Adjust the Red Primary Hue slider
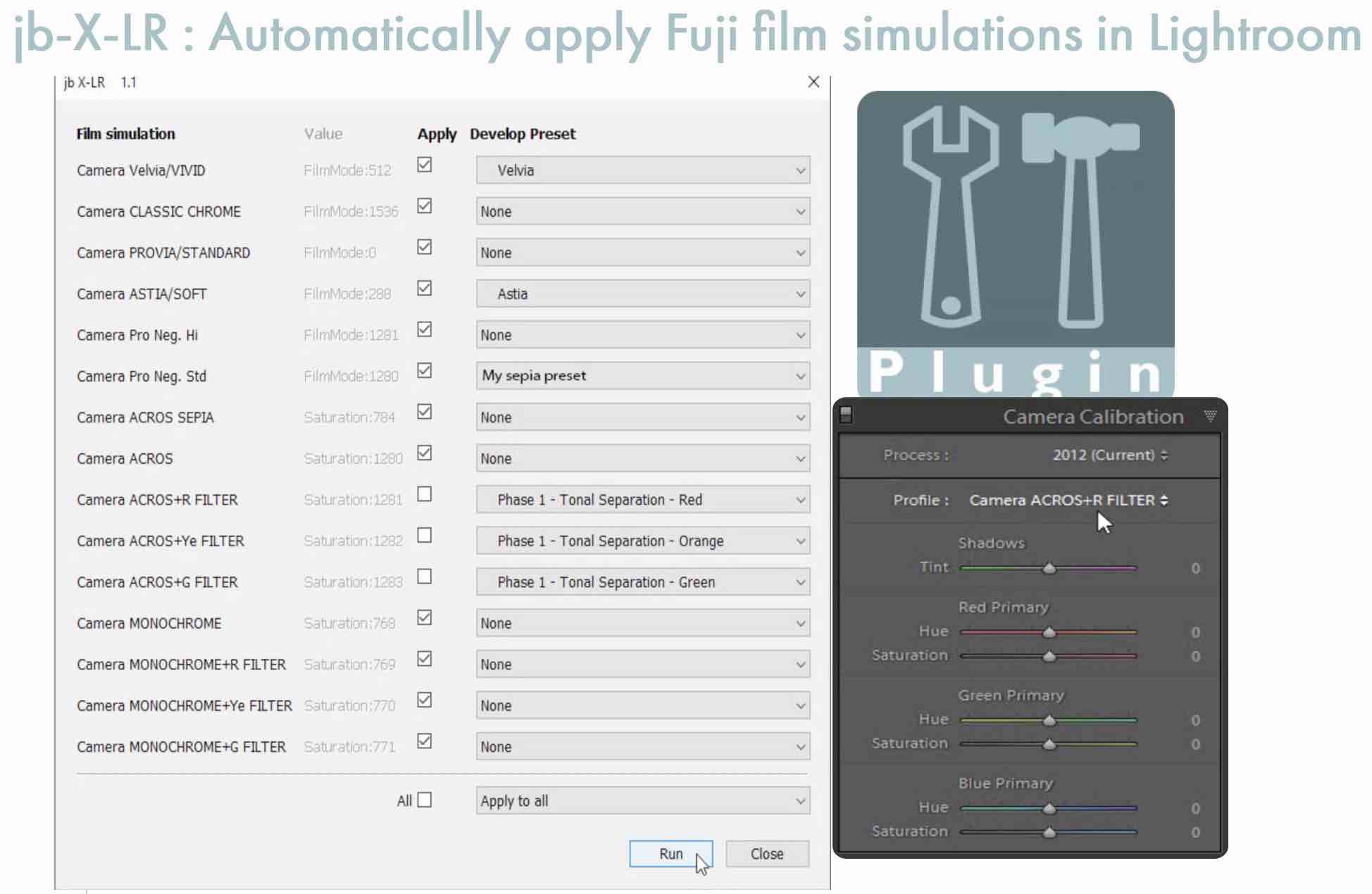Viewport: 1372px width, 894px height. [x=1049, y=632]
